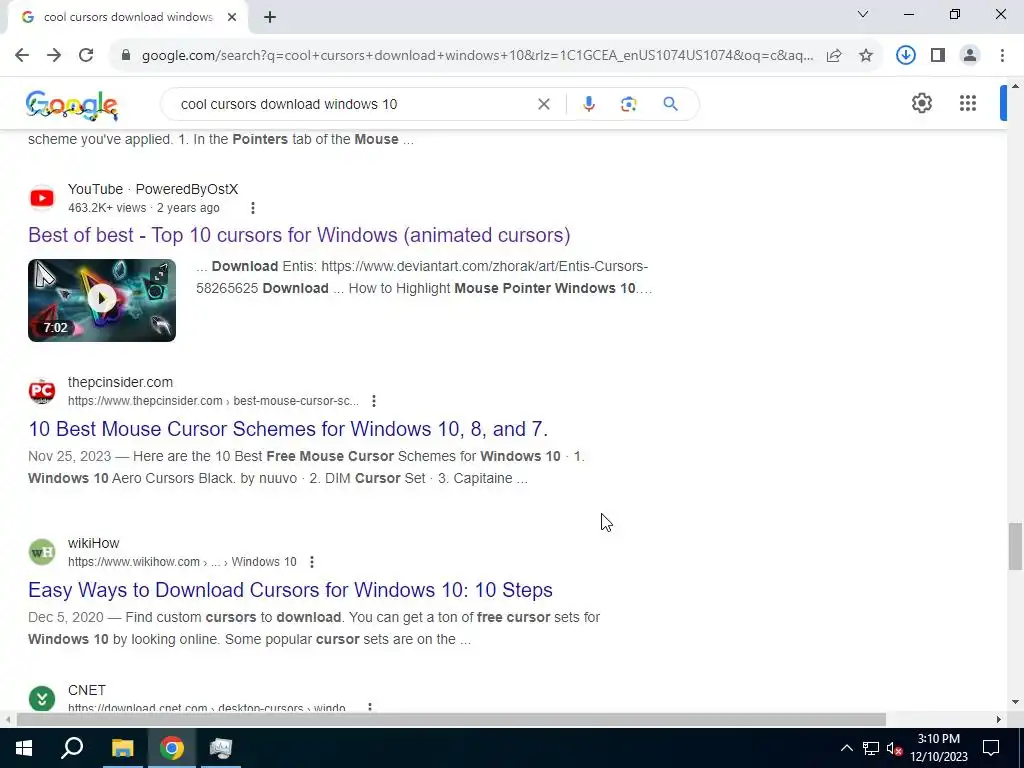1024x768 pixels.
Task: Toggle the Chrome side panel
Action: 938,55
